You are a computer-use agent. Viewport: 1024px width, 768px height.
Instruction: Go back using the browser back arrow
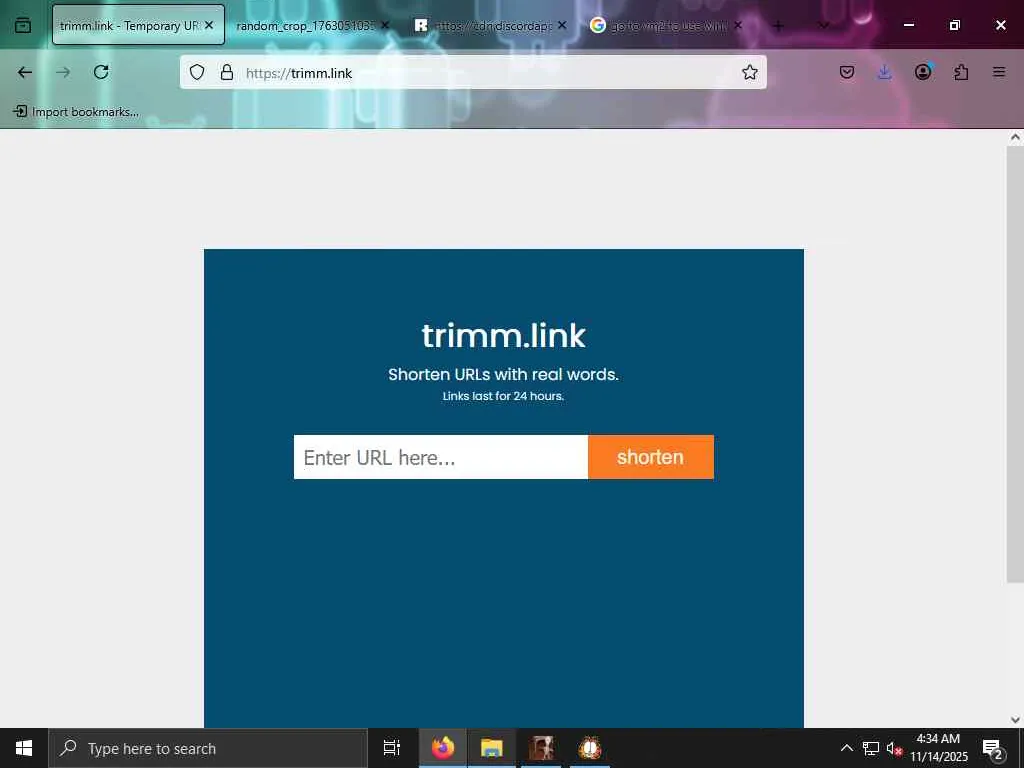click(25, 72)
